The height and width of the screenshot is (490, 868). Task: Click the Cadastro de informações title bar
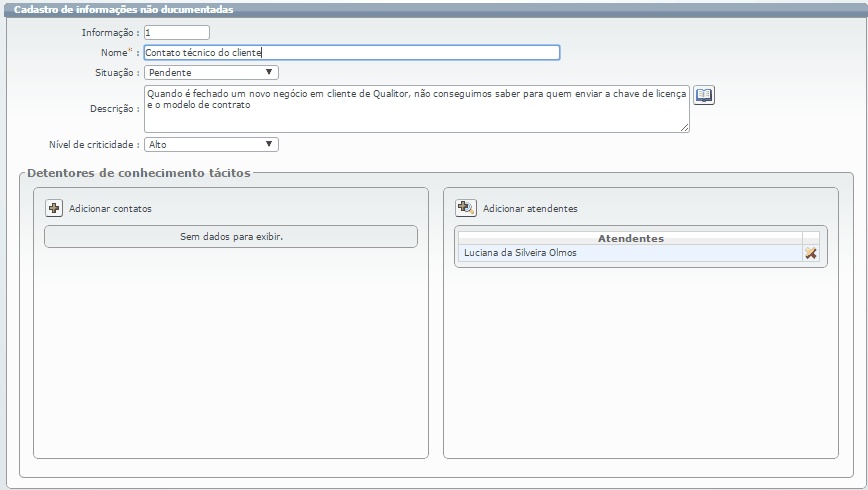pos(434,9)
